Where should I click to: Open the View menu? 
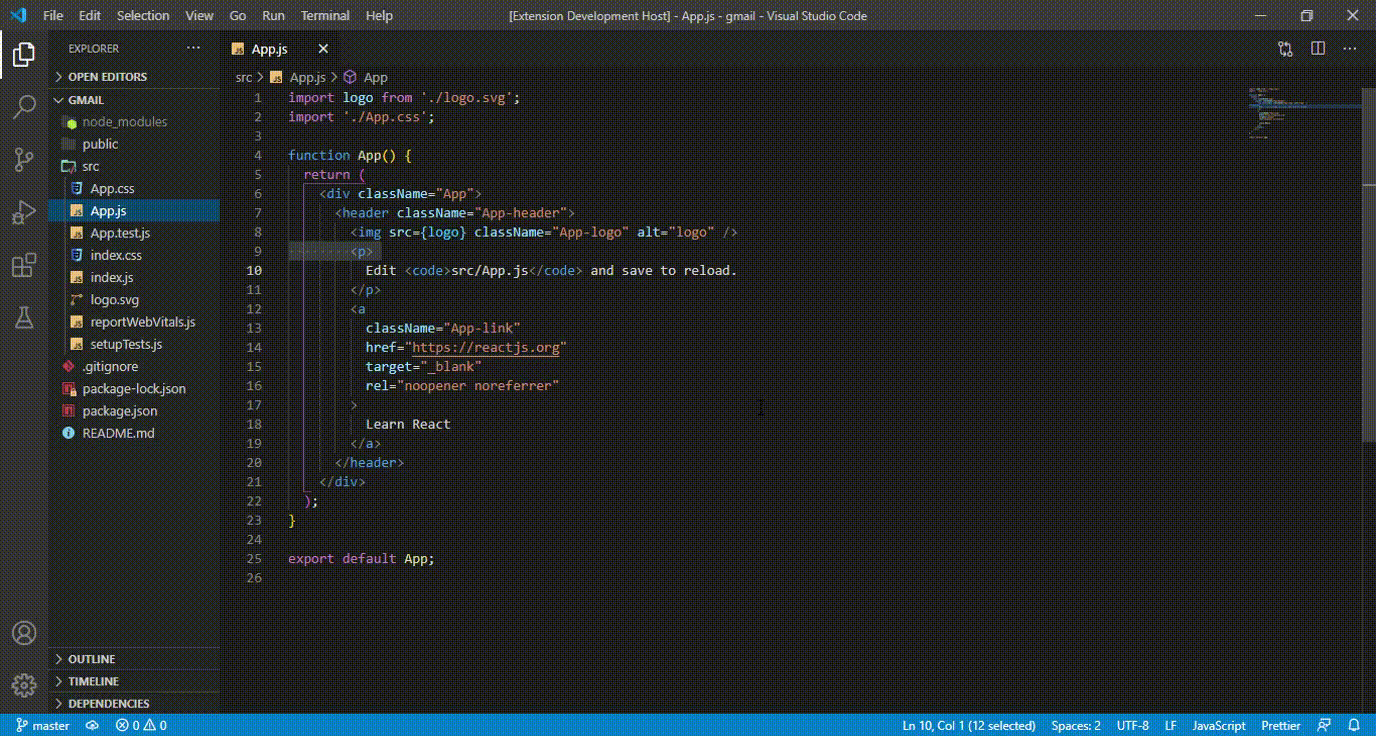[x=200, y=15]
